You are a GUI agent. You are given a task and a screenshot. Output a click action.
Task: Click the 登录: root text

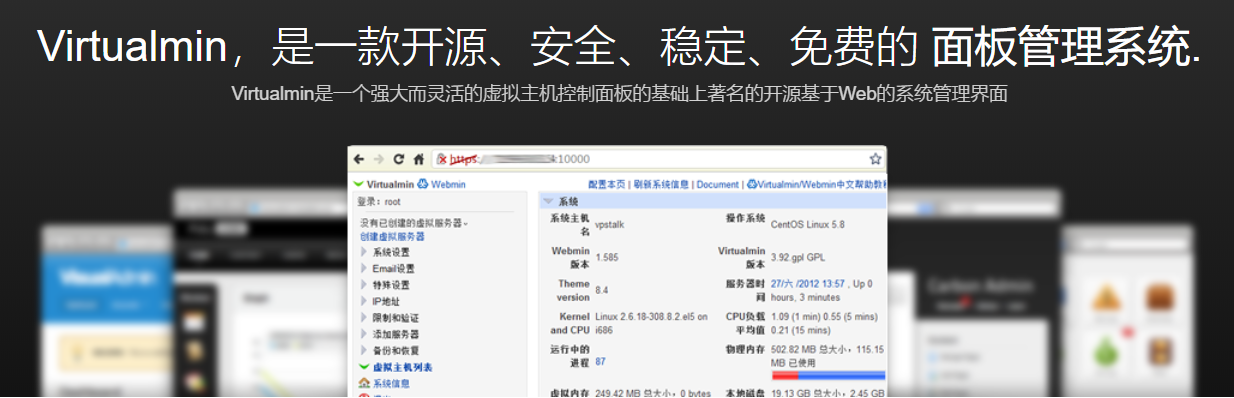click(x=379, y=201)
